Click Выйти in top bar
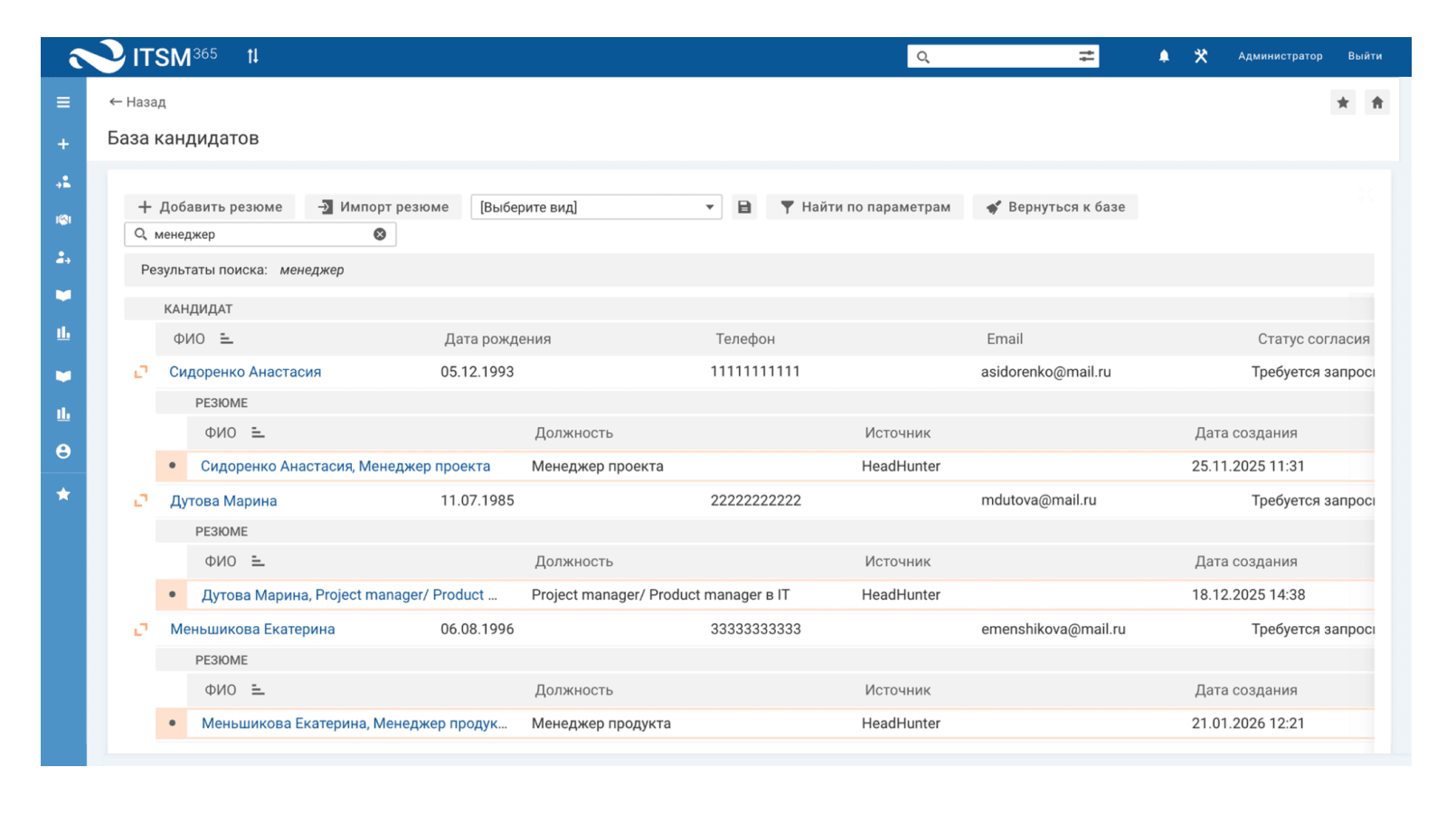 [x=1364, y=56]
